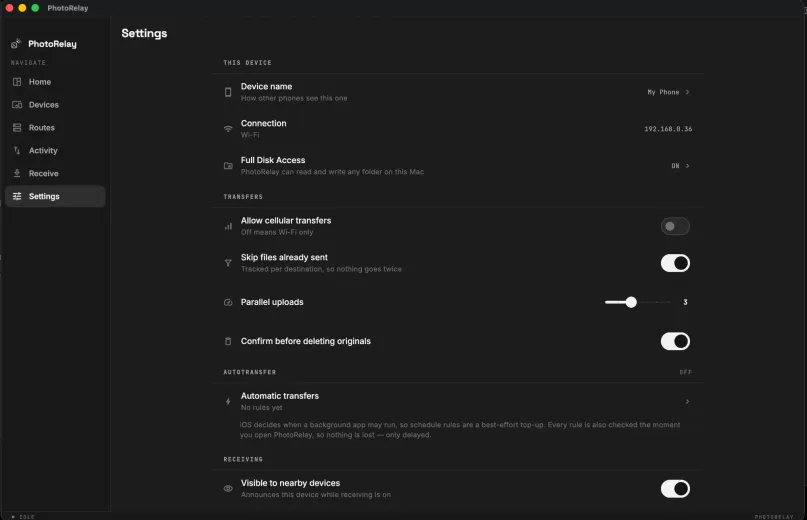The image size is (807, 520).
Task: Click the "Tracked per destination" subtitle
Action: click(x=321, y=269)
